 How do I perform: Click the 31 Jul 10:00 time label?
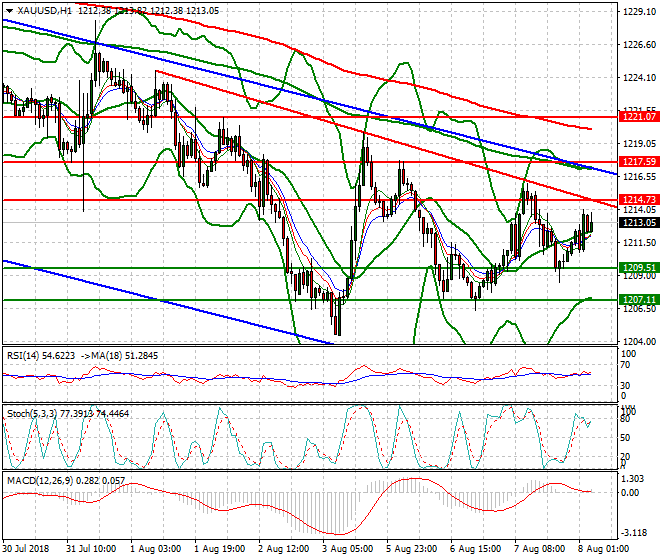(91, 549)
